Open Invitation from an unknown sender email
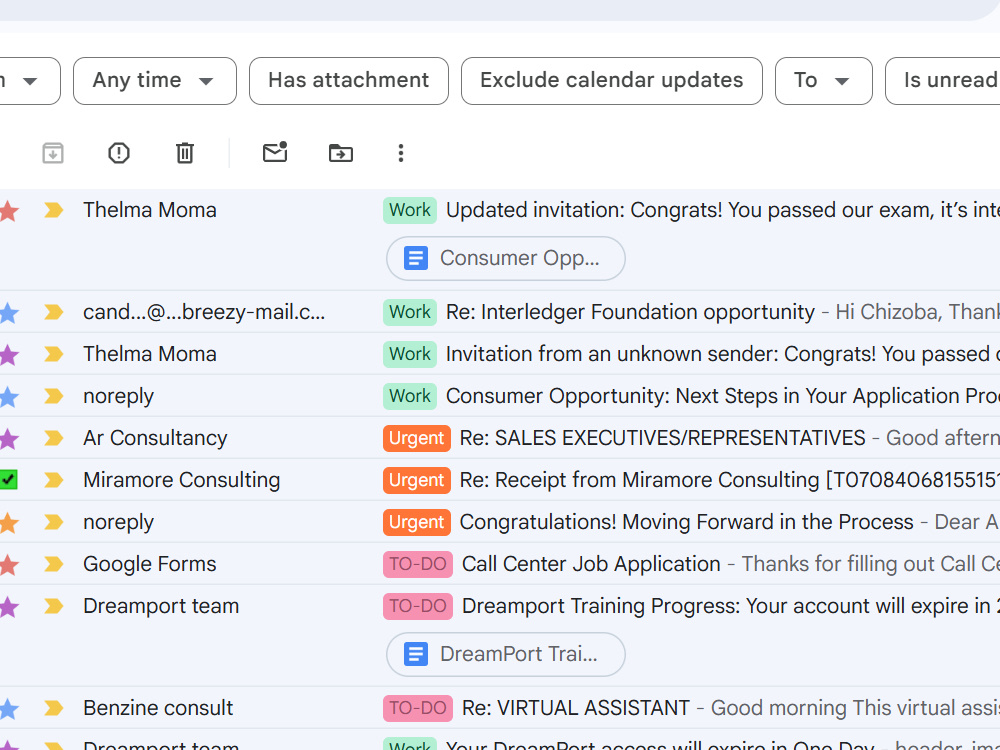 pos(723,355)
